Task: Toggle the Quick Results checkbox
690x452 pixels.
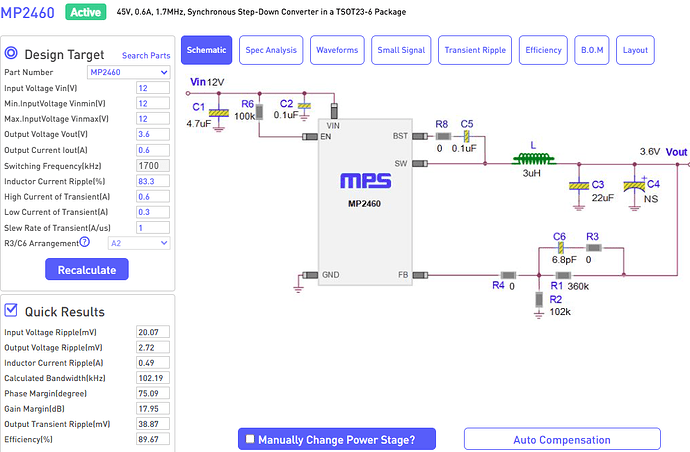Action: pyautogui.click(x=11, y=310)
